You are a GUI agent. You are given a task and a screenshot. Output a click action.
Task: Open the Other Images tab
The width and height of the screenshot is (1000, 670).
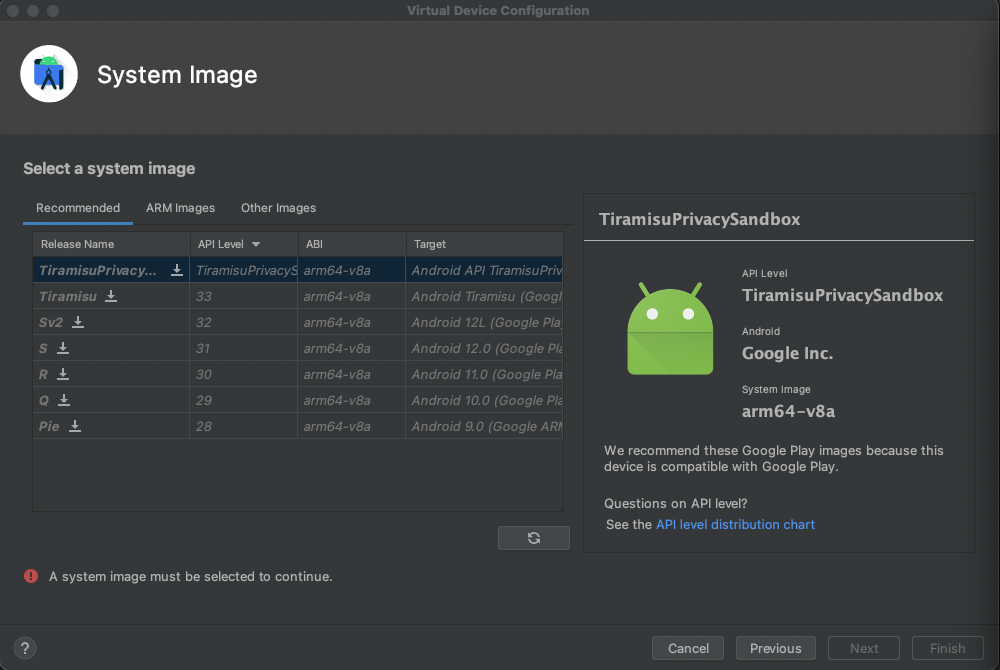278,208
